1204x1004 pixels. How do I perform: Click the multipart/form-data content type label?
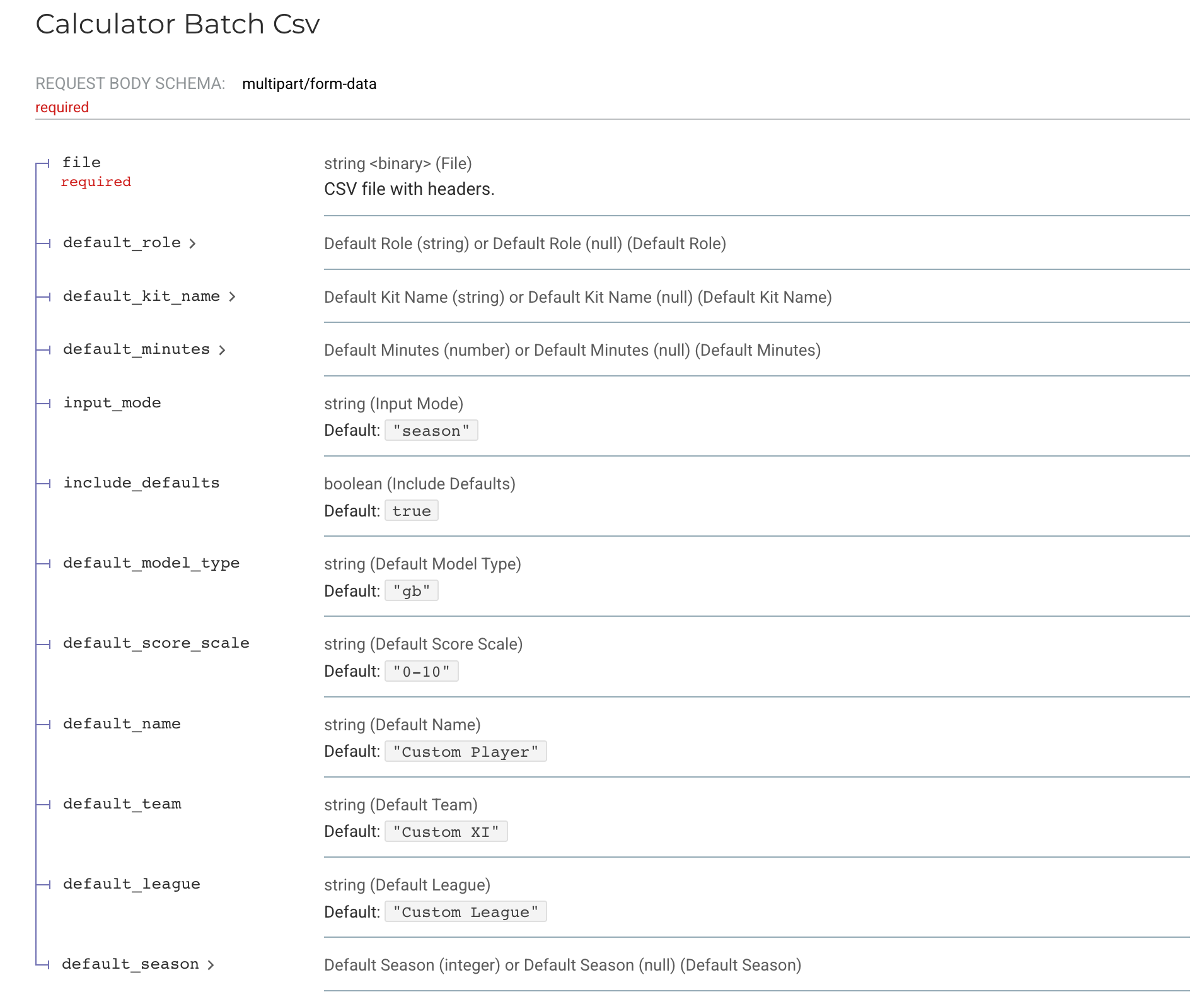tap(309, 84)
